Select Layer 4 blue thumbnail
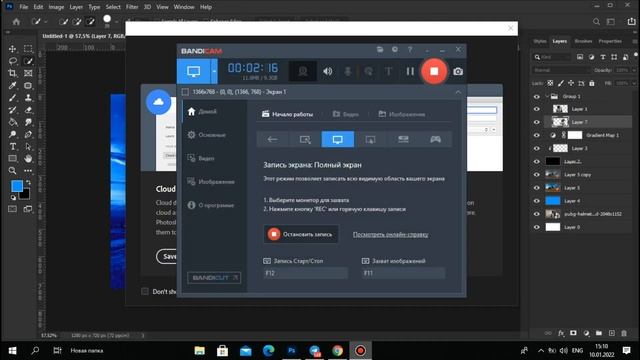Screen dimensions: 640x360 553,201
